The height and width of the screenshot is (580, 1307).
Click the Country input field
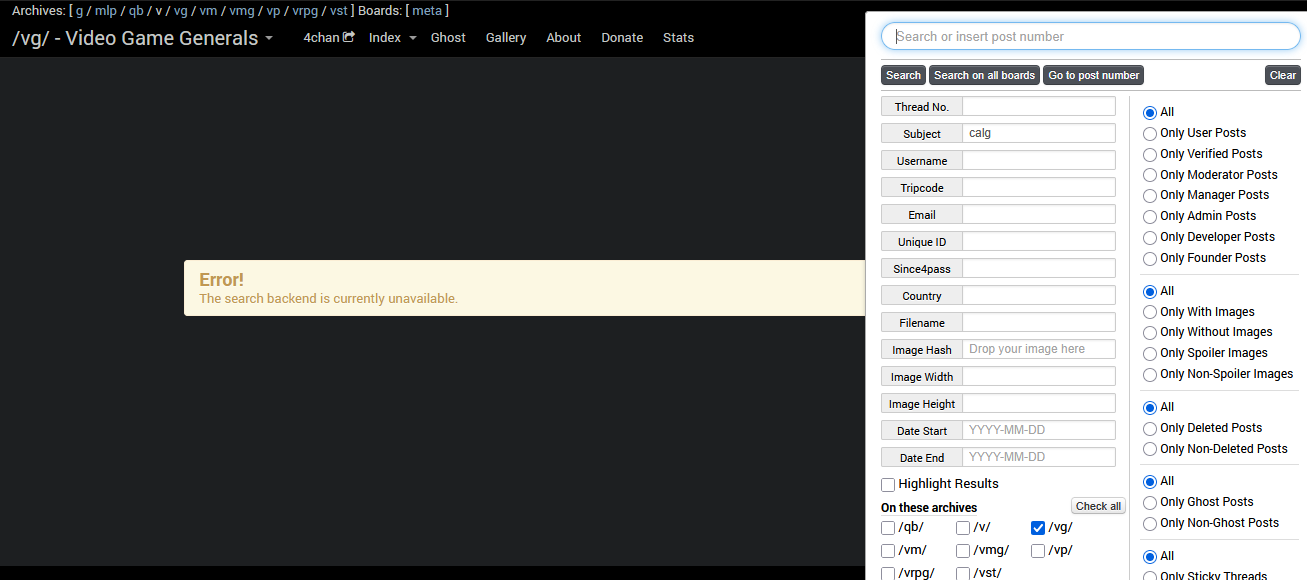click(x=1038, y=295)
